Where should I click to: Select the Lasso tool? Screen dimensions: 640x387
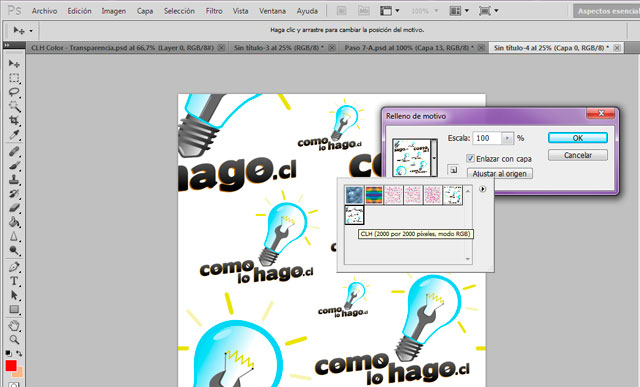[x=14, y=92]
